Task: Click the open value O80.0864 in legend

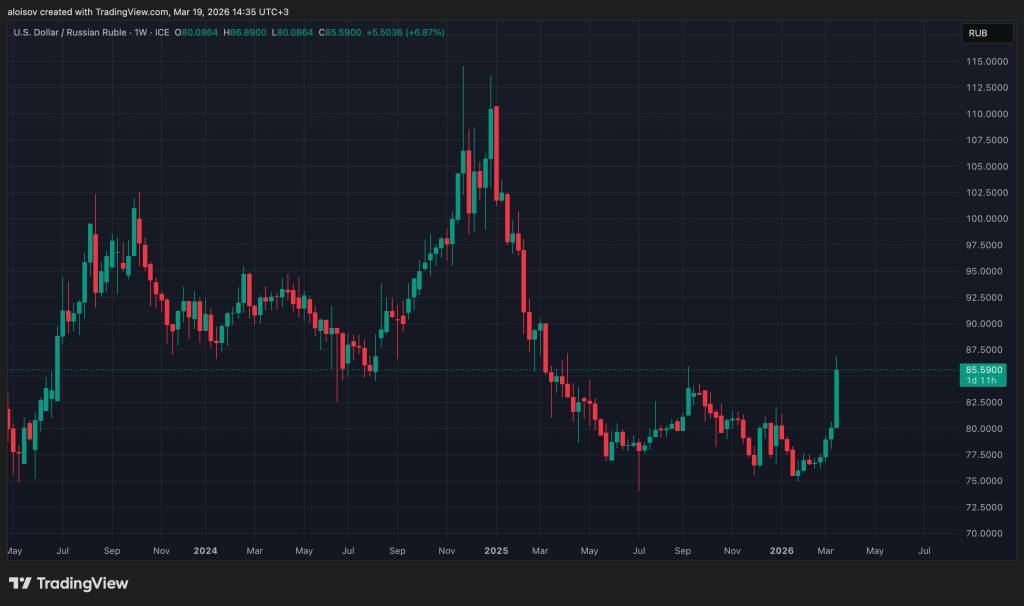Action: (199, 33)
